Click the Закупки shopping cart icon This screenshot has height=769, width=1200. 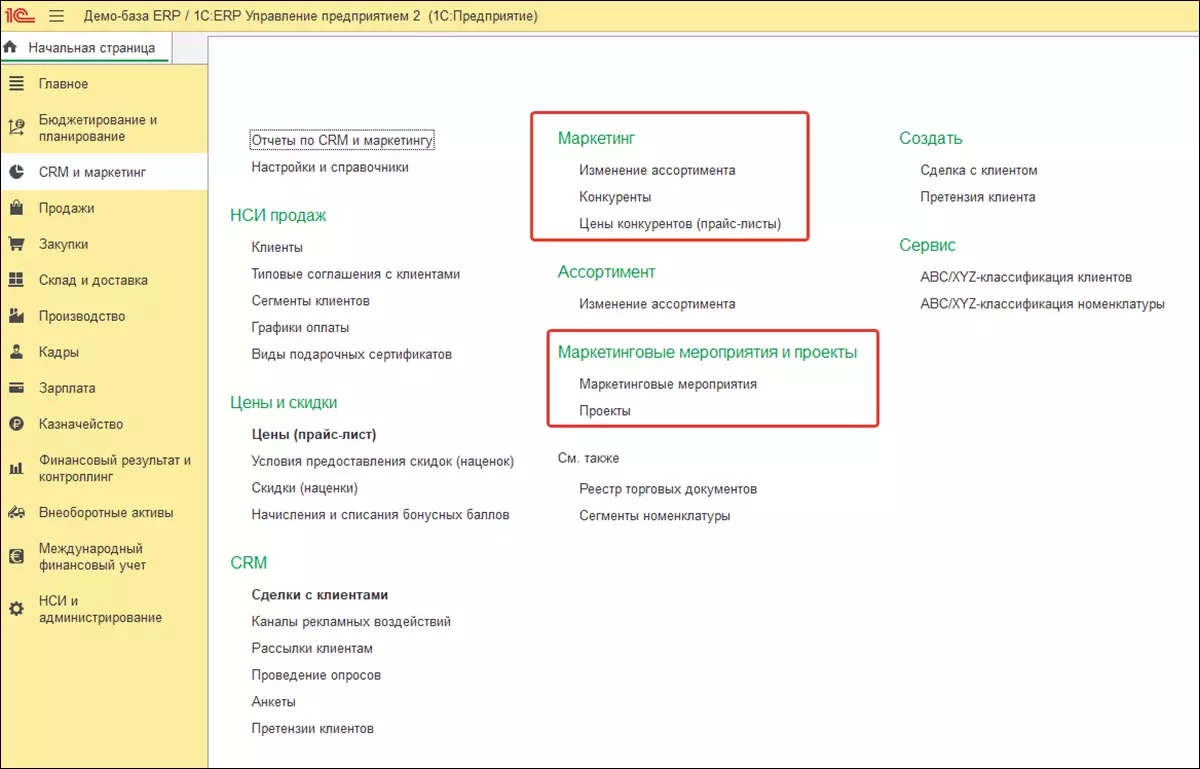[x=16, y=244]
